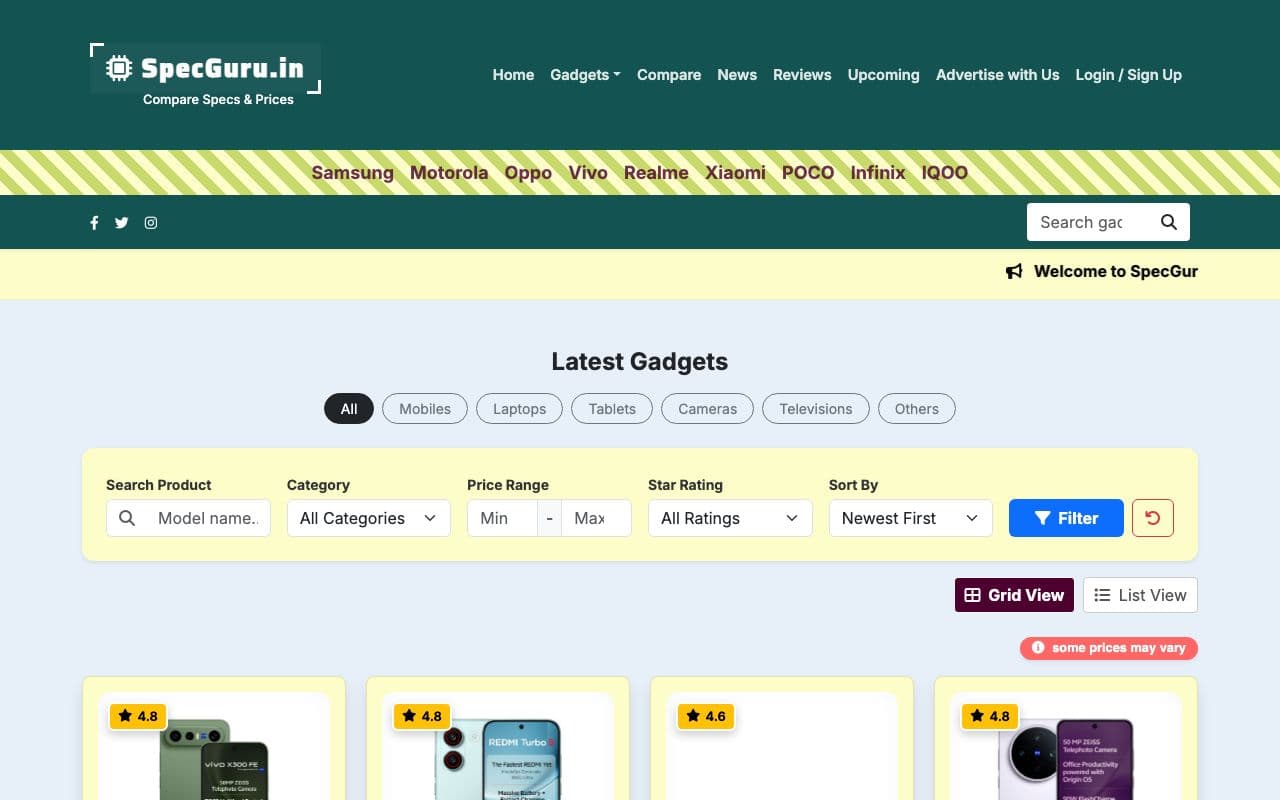Open the Vivo brand link
The width and height of the screenshot is (1280, 800).
pos(588,172)
